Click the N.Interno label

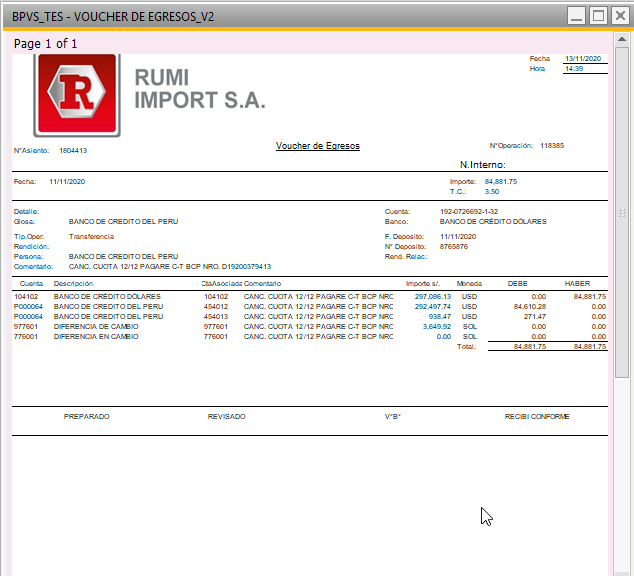click(x=482, y=165)
